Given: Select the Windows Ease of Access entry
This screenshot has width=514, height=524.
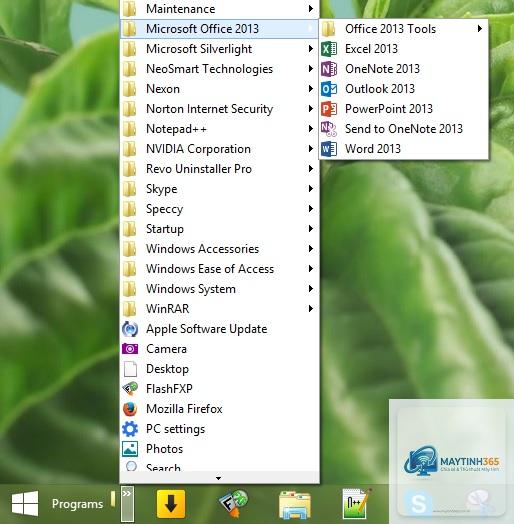Looking at the screenshot, I should pos(219,269).
